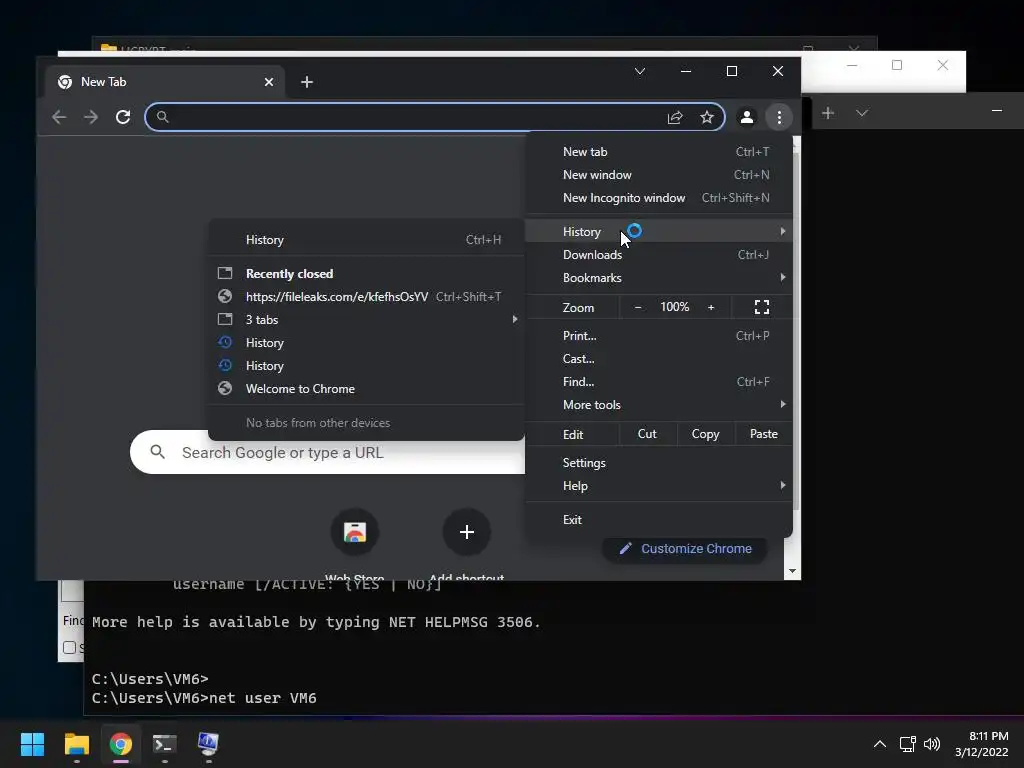Image resolution: width=1024 pixels, height=768 pixels.
Task: Expand the More tools submenu
Action: 659,404
